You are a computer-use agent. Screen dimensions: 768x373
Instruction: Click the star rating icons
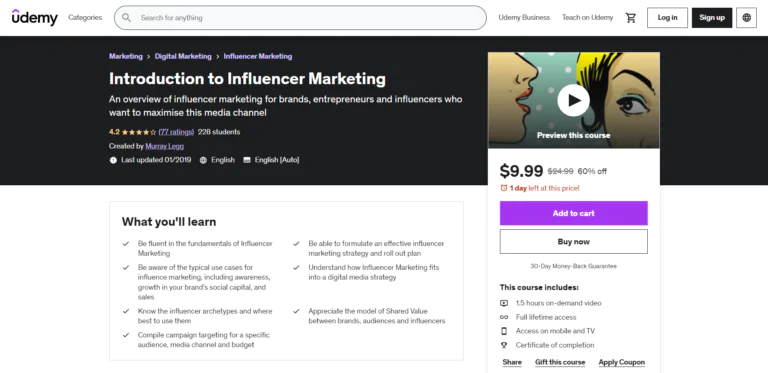click(139, 132)
